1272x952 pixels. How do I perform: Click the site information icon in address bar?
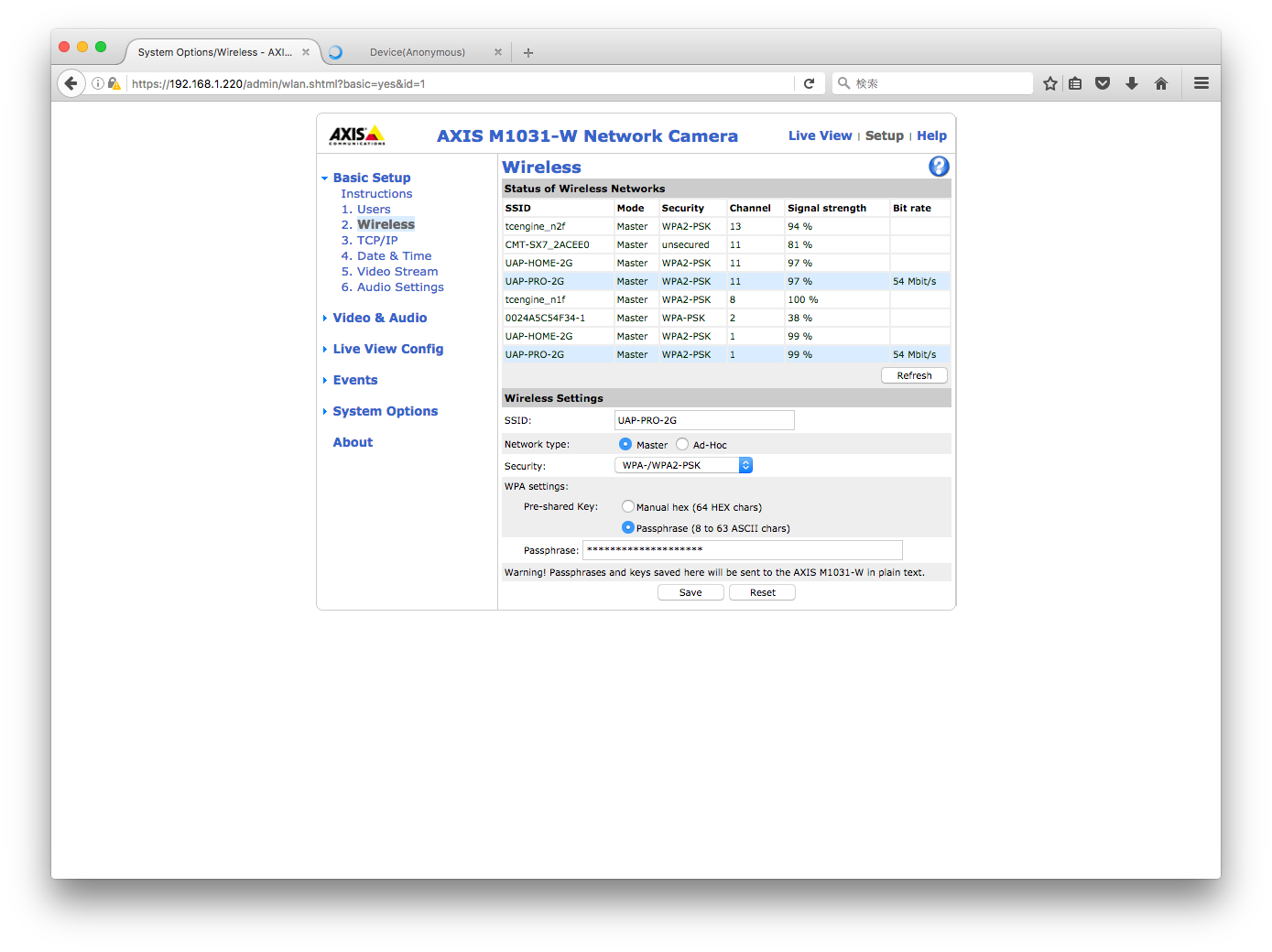click(98, 83)
